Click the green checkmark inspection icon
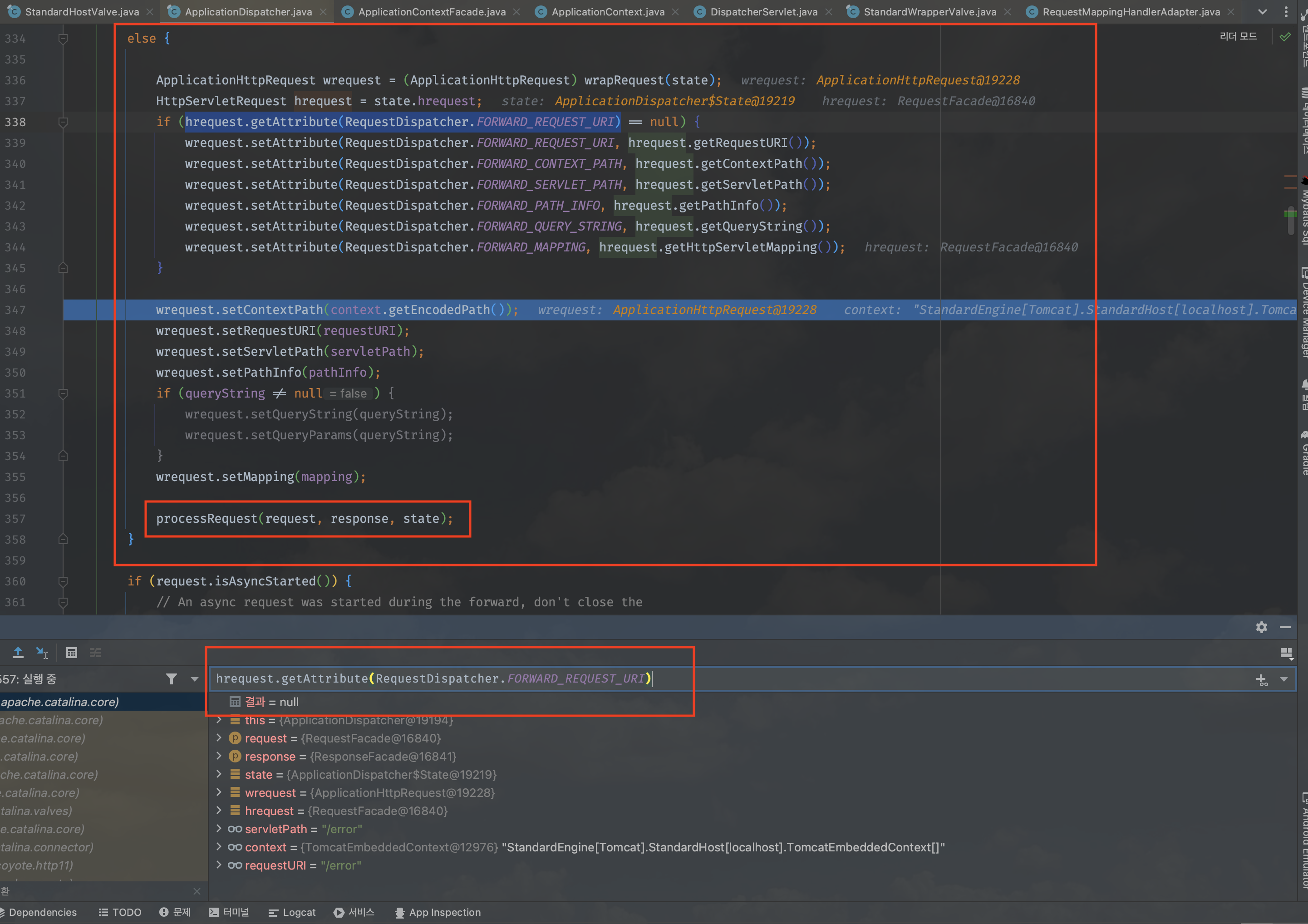This screenshot has width=1308, height=924. (1285, 37)
